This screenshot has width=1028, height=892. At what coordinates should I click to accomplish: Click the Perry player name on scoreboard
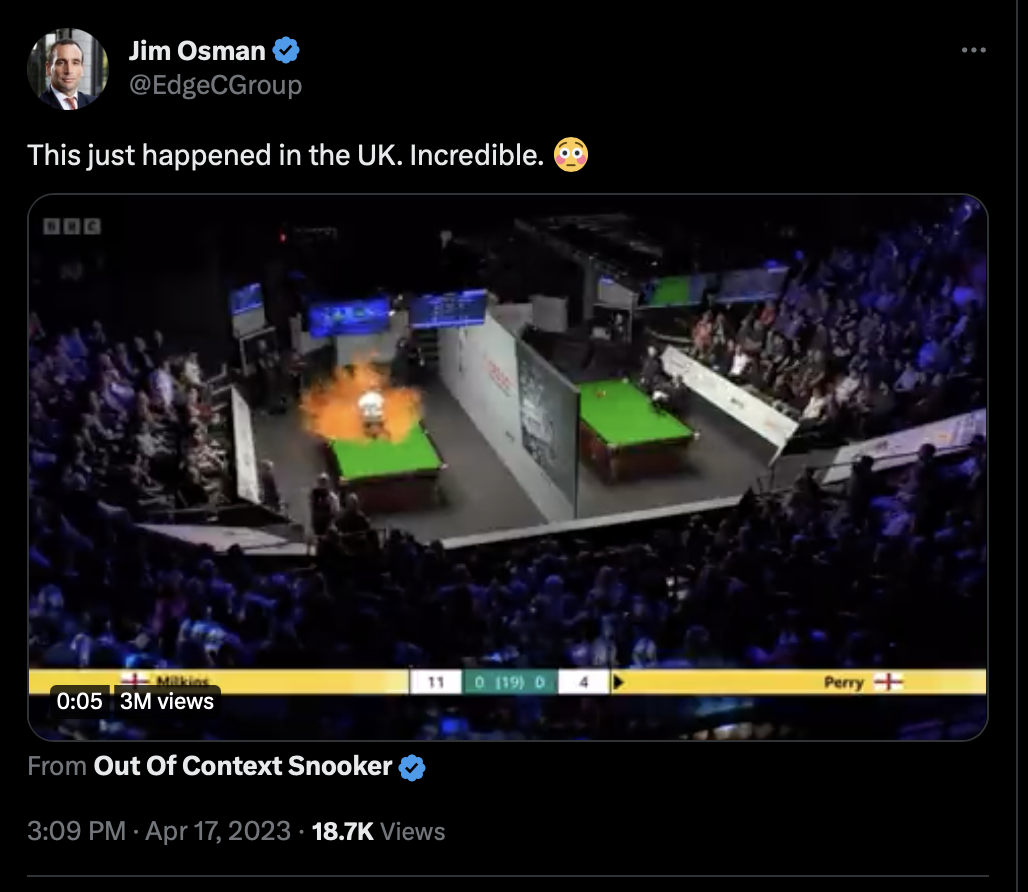844,682
